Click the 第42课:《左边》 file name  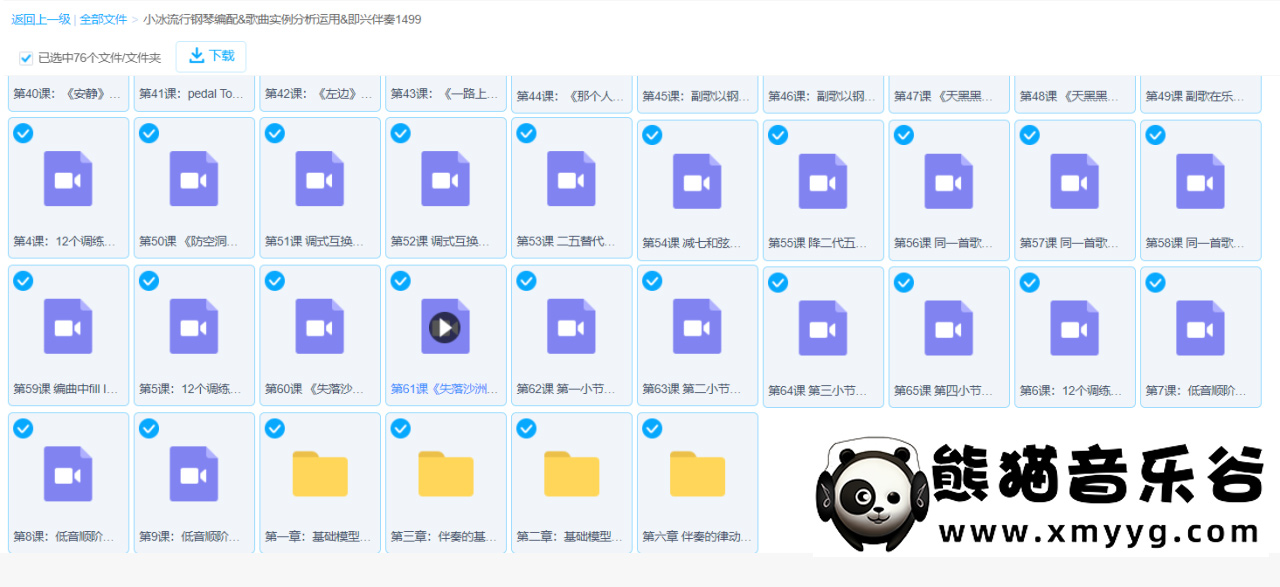coord(319,94)
